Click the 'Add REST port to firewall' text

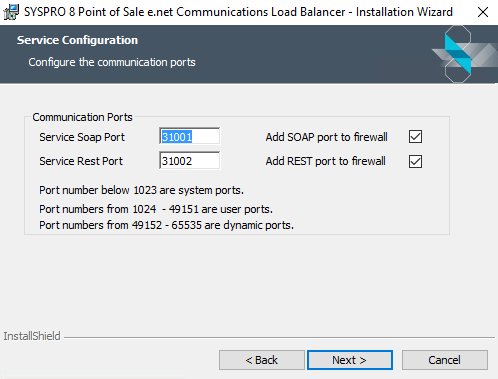(x=325, y=161)
